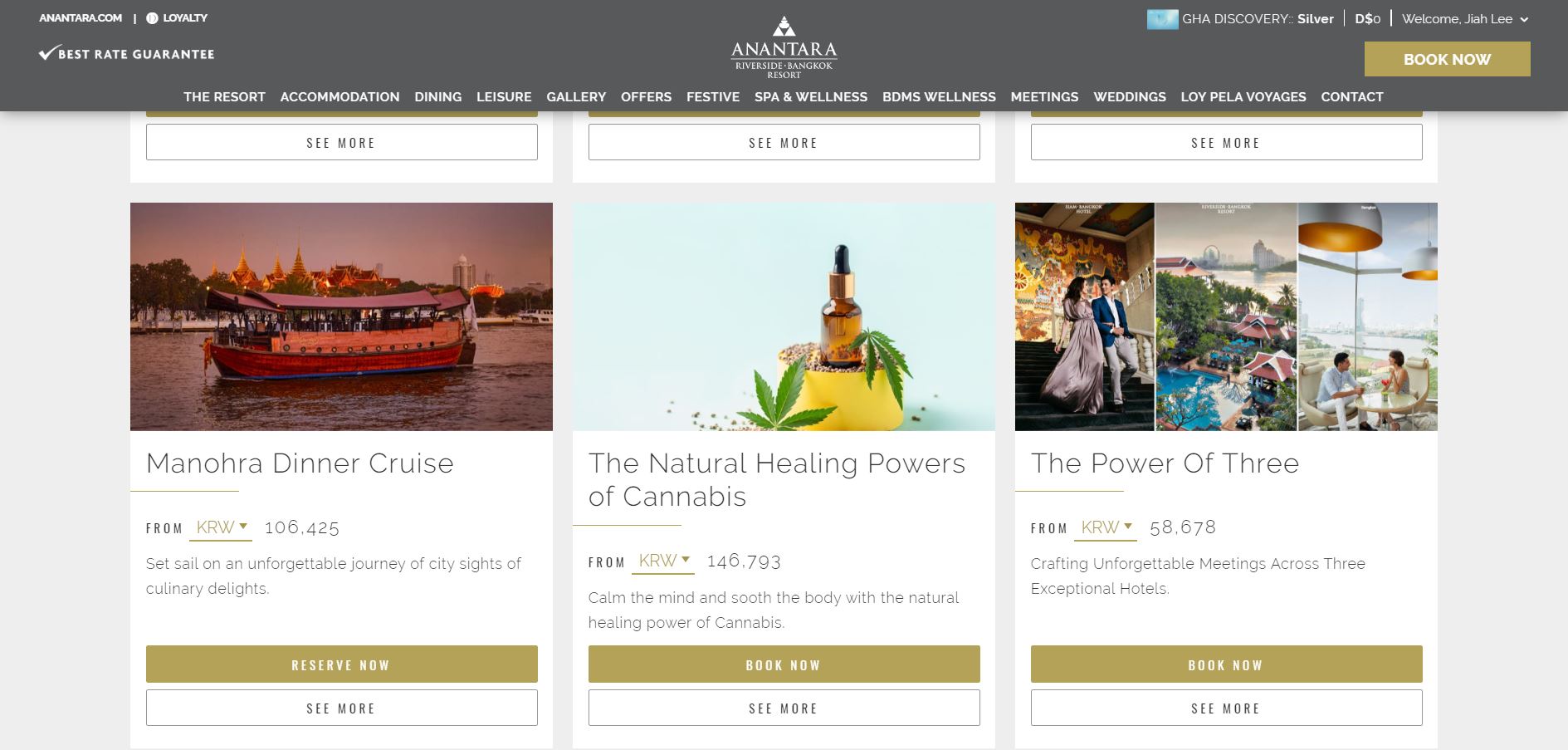The image size is (1568, 750).
Task: Click the Loyalty circle icon
Action: [152, 18]
